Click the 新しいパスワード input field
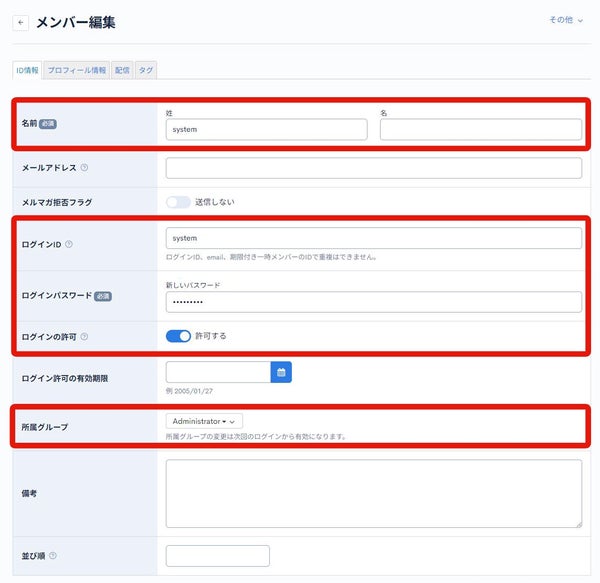 pyautogui.click(x=374, y=302)
